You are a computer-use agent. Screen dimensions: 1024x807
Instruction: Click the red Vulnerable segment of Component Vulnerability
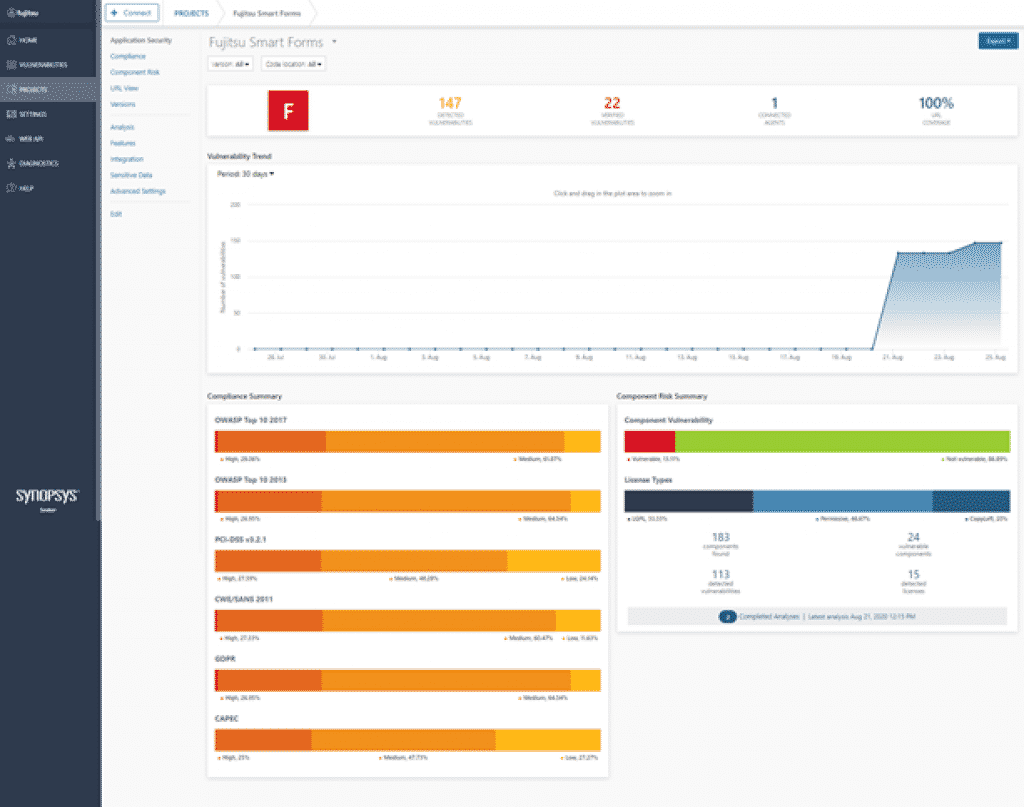(650, 442)
